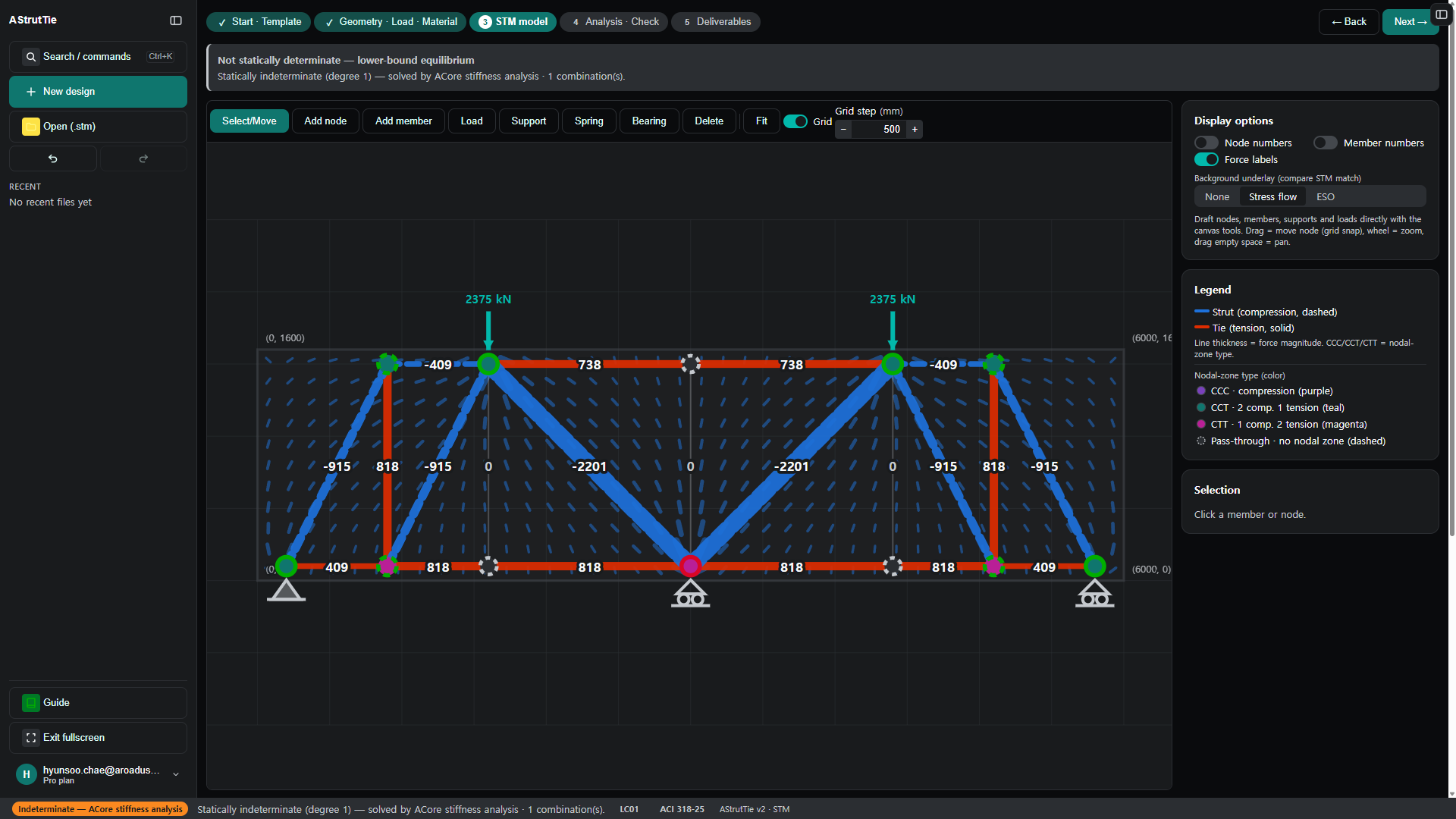This screenshot has height=819, width=1456.
Task: Activate the Add member tool
Action: click(x=403, y=121)
